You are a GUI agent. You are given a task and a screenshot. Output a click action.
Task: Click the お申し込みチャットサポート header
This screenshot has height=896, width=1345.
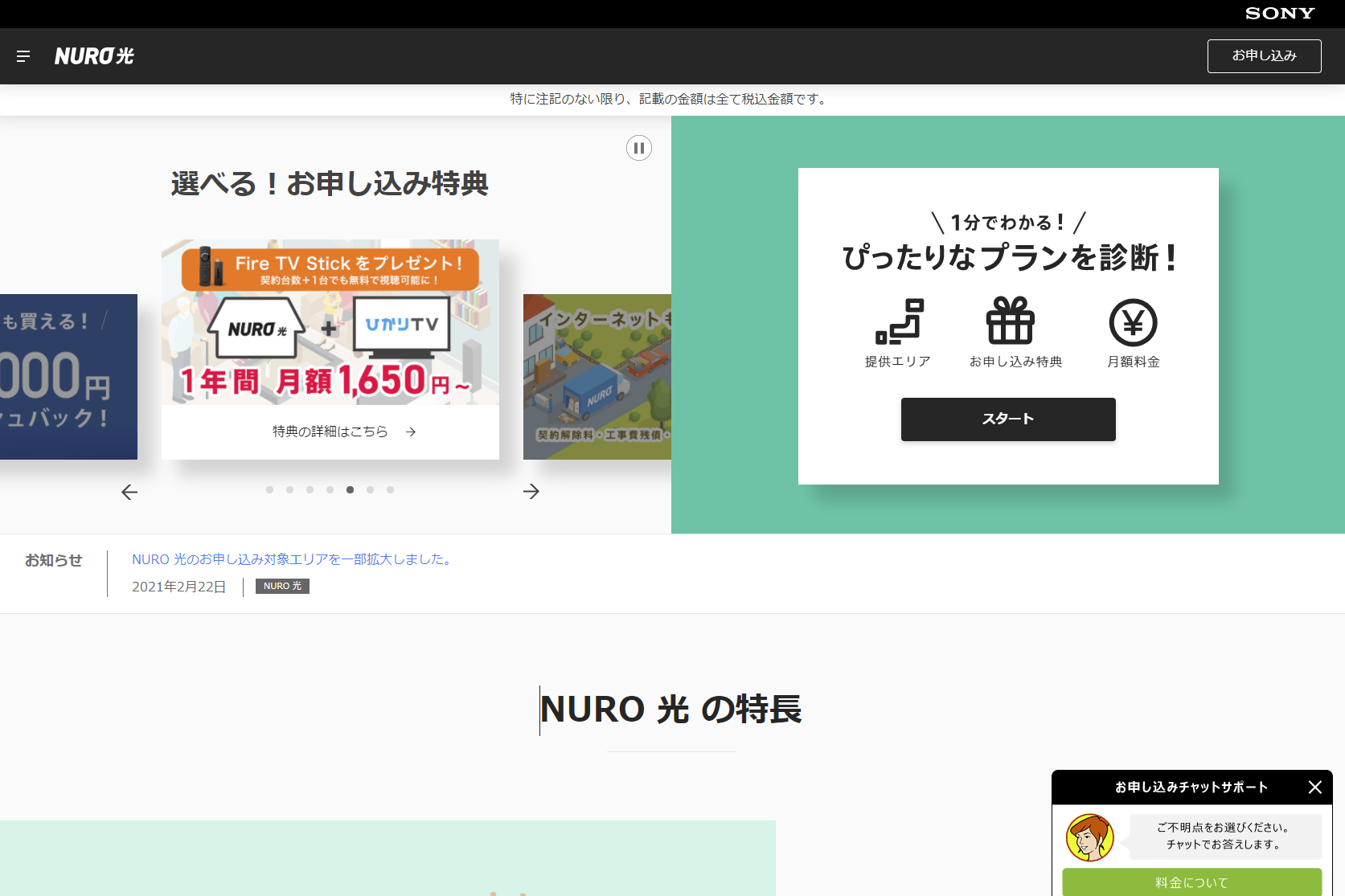[1191, 788]
